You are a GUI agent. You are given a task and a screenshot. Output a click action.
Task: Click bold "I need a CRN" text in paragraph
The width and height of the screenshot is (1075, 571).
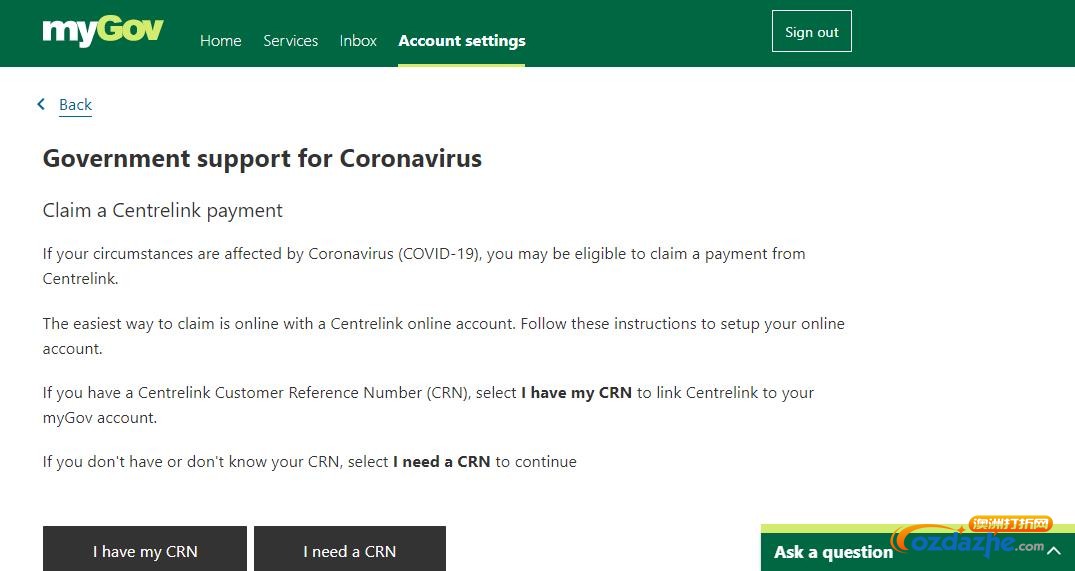[x=442, y=462]
